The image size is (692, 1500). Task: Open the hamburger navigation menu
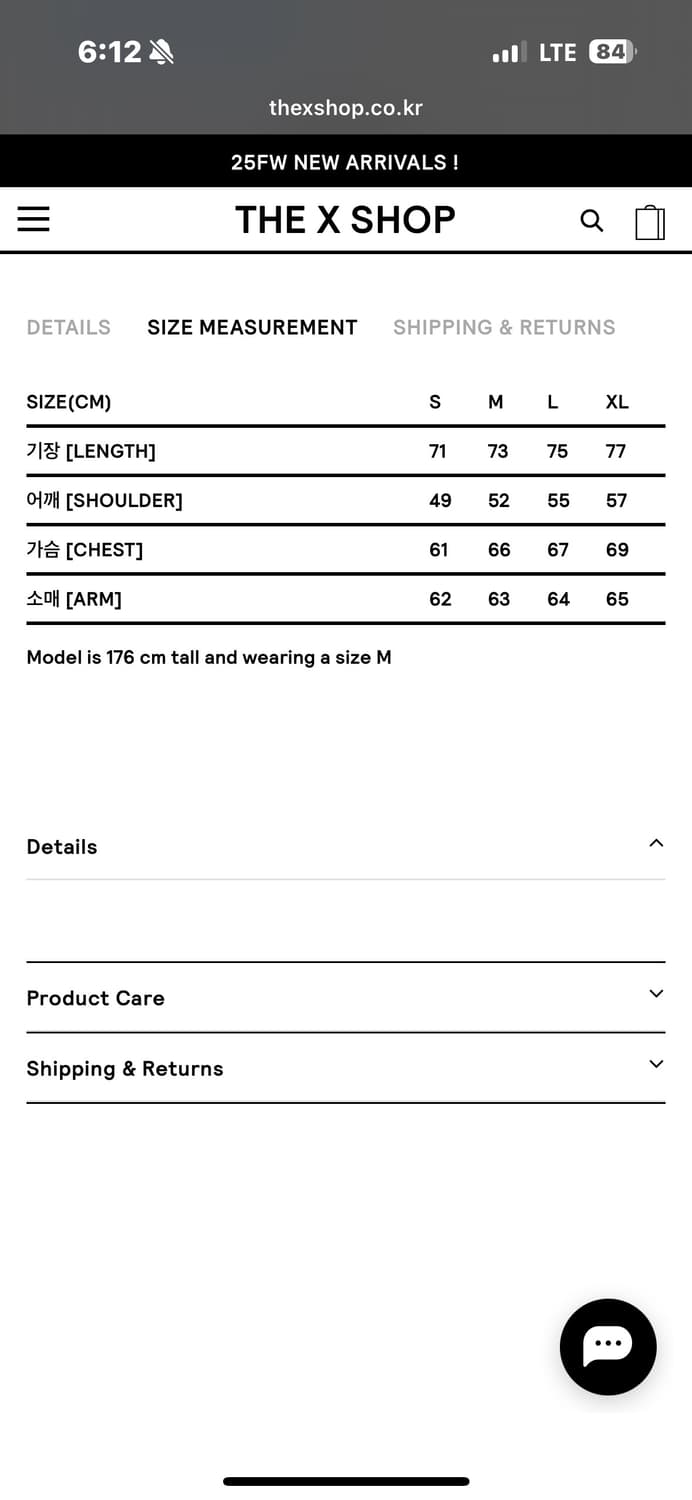click(33, 219)
